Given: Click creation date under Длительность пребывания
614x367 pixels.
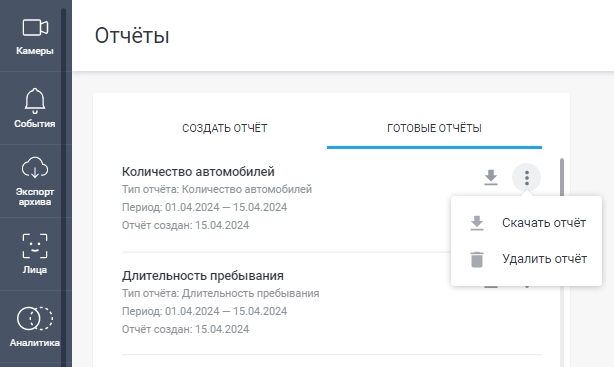Looking at the screenshot, I should tap(185, 329).
